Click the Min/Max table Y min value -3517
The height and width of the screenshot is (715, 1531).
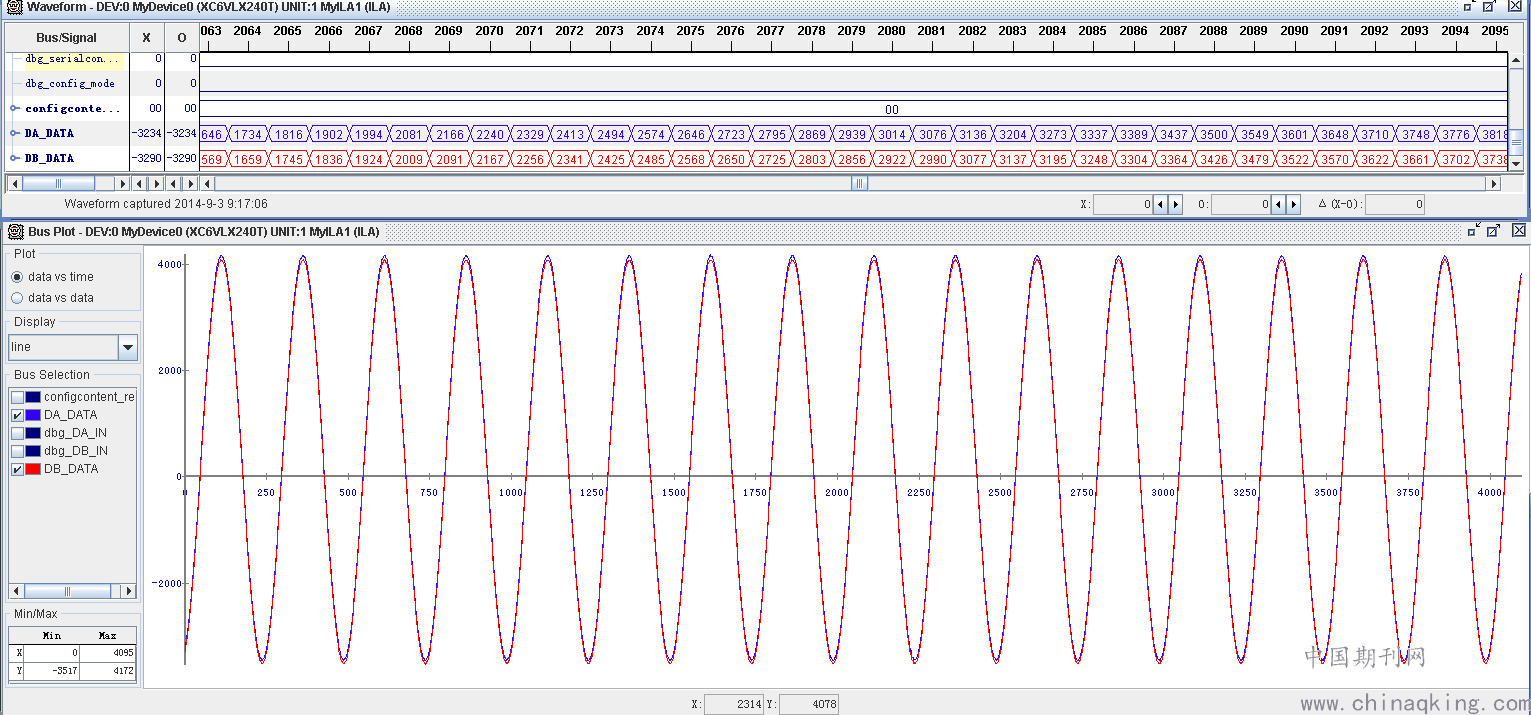(51, 671)
